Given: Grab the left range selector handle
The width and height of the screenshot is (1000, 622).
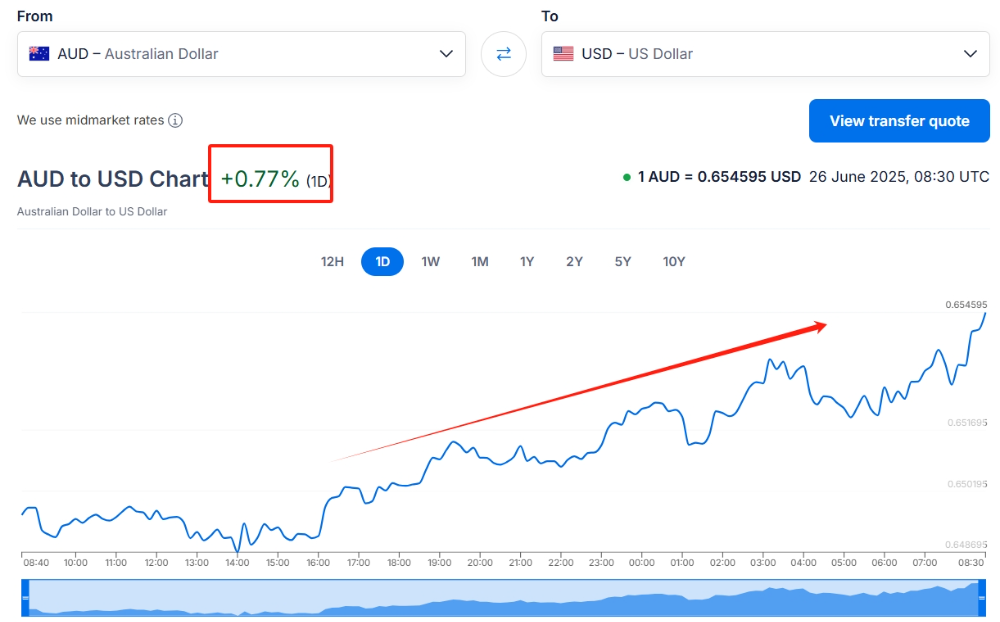Looking at the screenshot, I should click(26, 598).
